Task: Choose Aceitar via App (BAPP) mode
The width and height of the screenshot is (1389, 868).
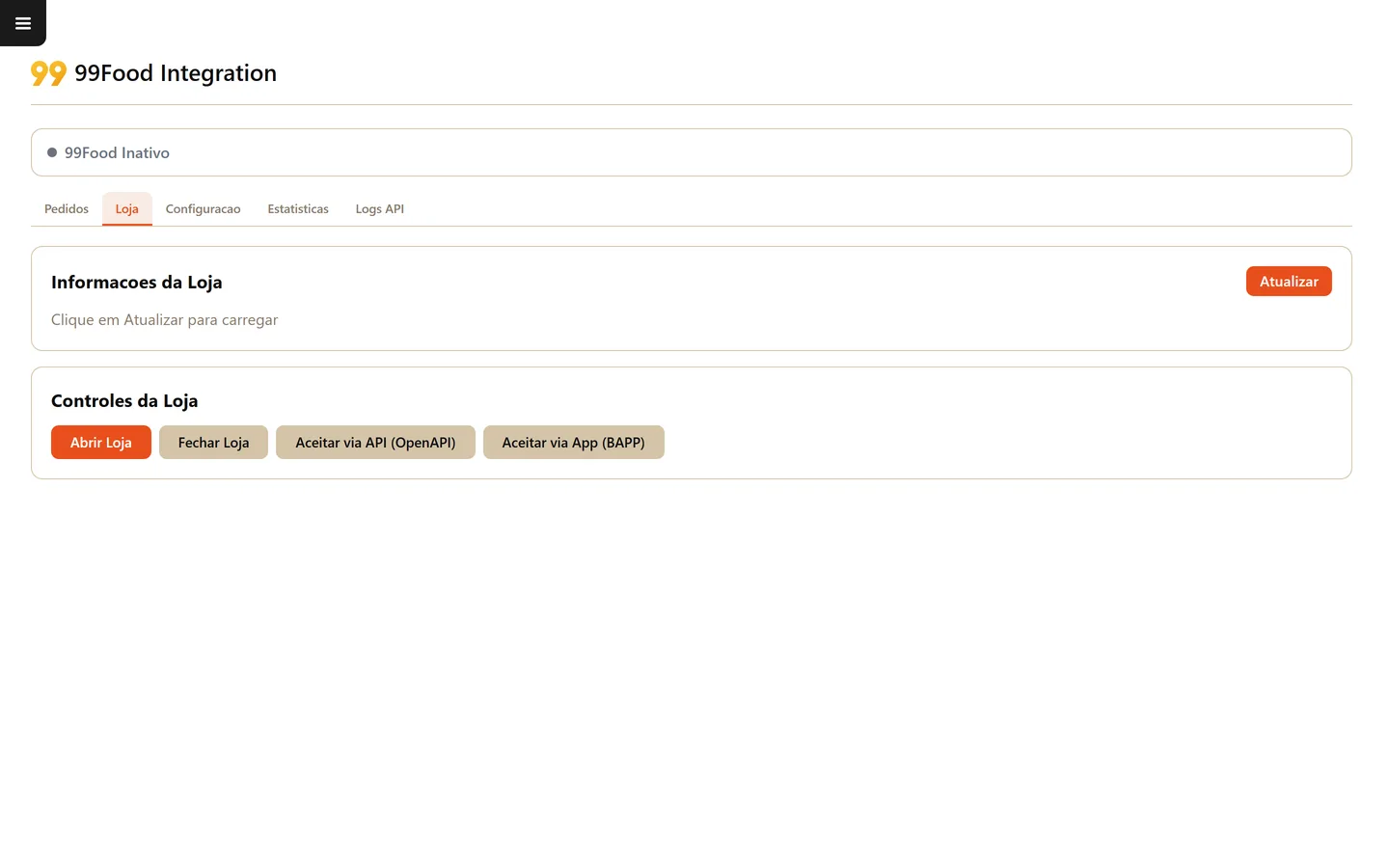Action: pos(574,443)
